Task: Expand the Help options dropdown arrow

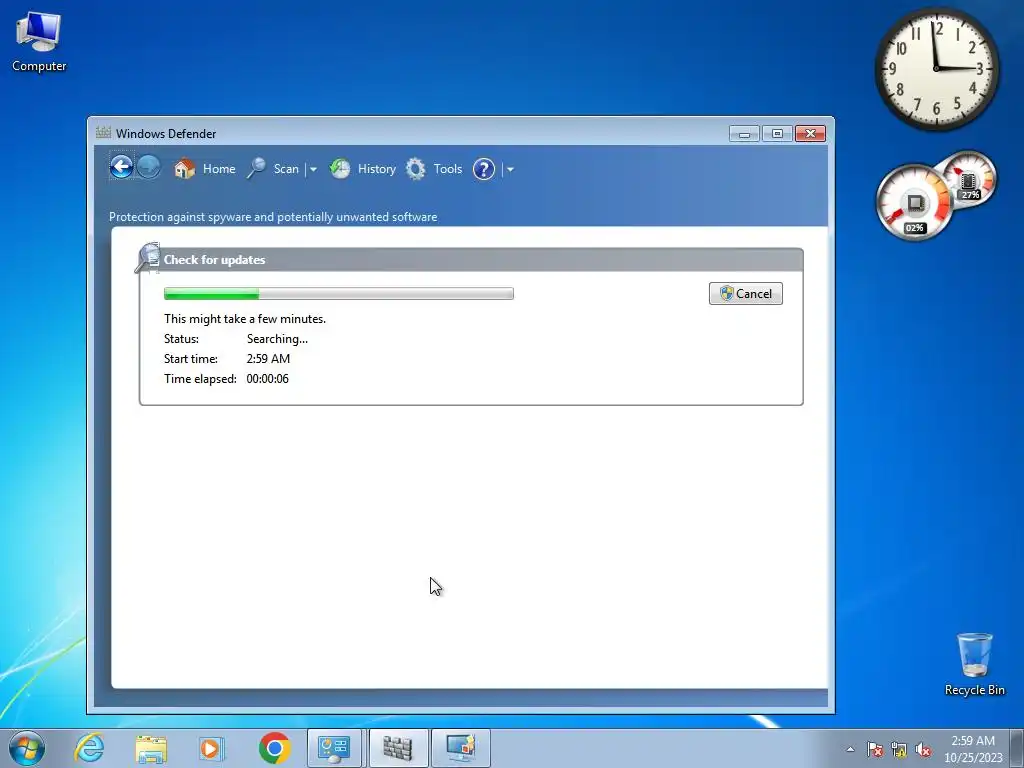Action: point(510,169)
